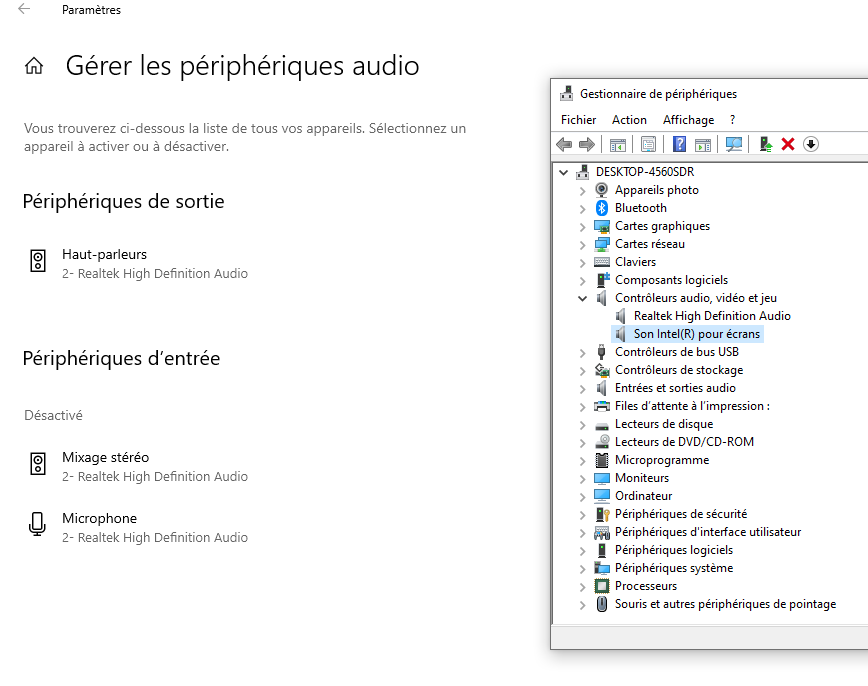
Task: Open Properties toolbar icon in Device Manager
Action: tap(648, 145)
